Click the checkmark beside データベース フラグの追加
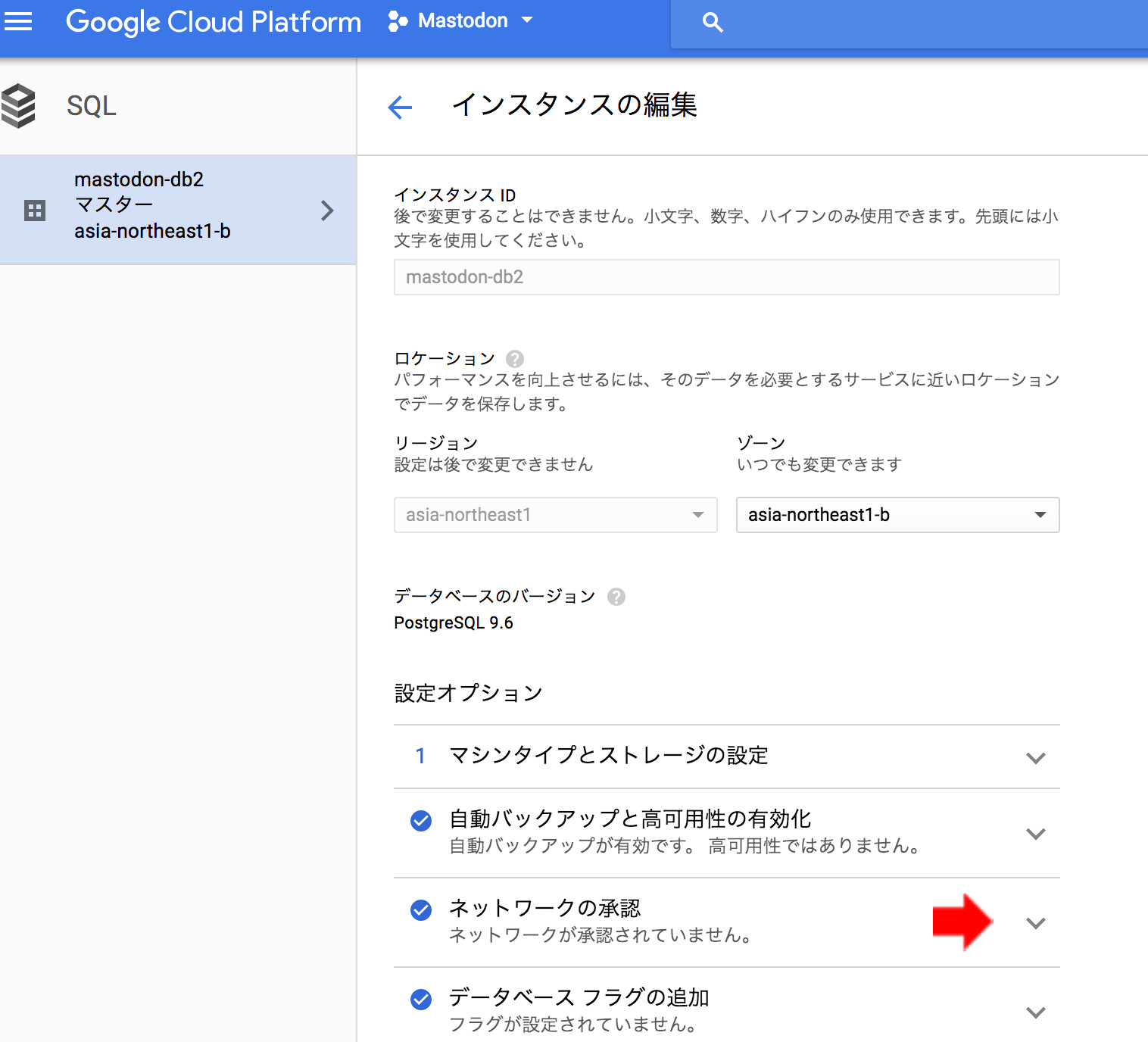 (x=421, y=1000)
